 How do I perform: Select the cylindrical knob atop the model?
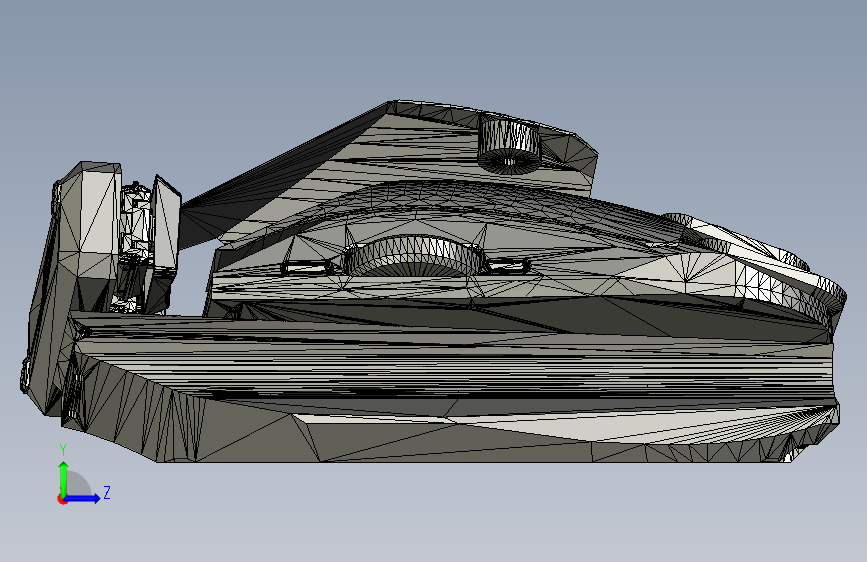pyautogui.click(x=509, y=144)
